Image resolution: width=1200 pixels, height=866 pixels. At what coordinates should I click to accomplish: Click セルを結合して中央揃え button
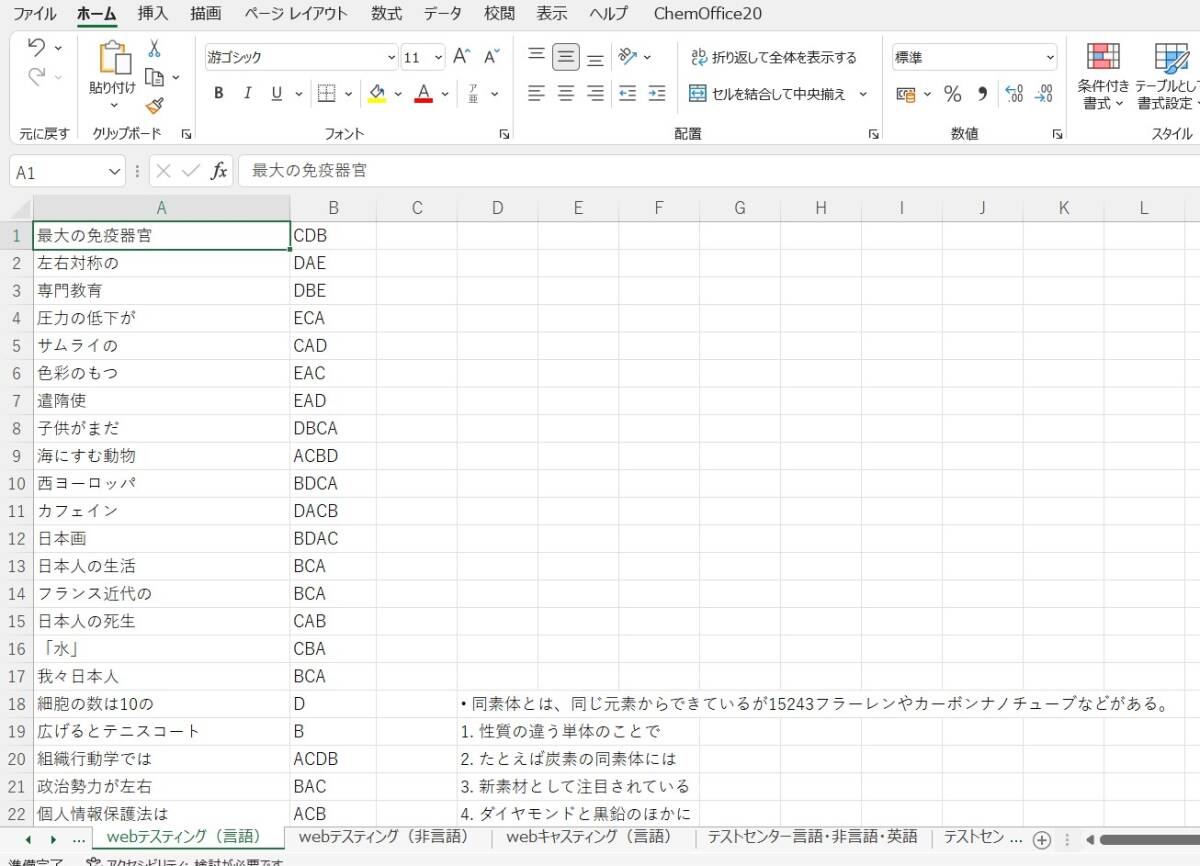pyautogui.click(x=768, y=94)
